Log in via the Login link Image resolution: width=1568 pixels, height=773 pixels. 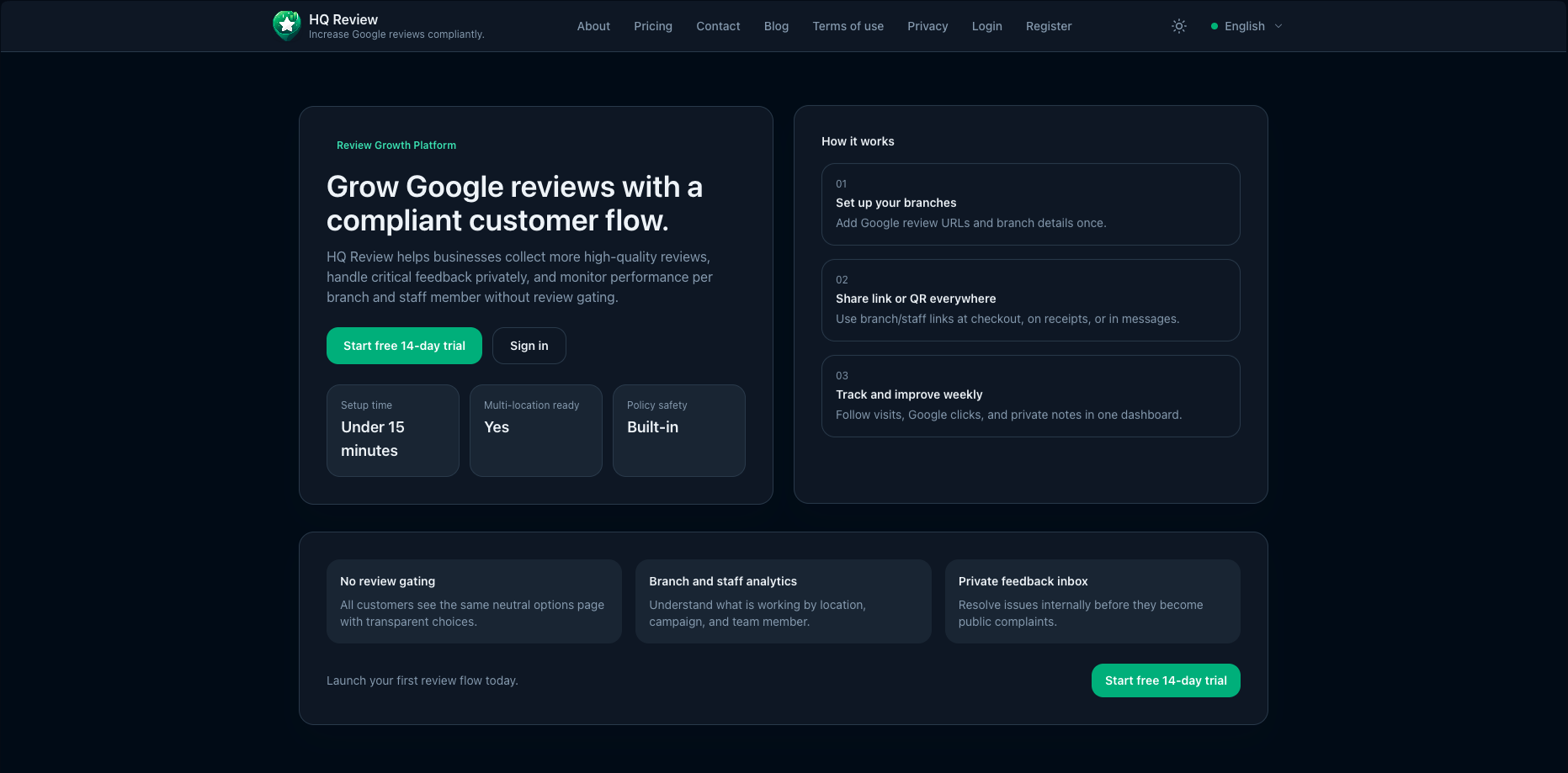pyautogui.click(x=986, y=26)
